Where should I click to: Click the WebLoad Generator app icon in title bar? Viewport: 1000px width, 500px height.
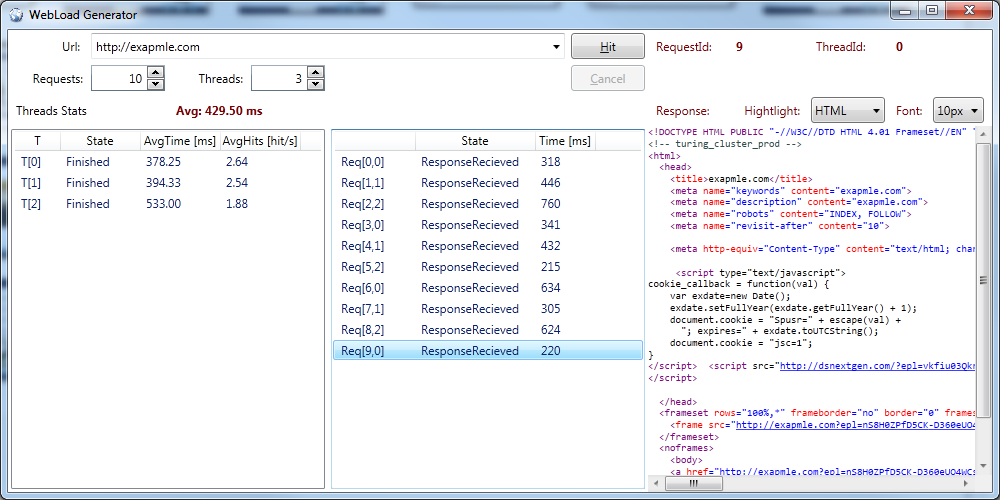pos(15,14)
